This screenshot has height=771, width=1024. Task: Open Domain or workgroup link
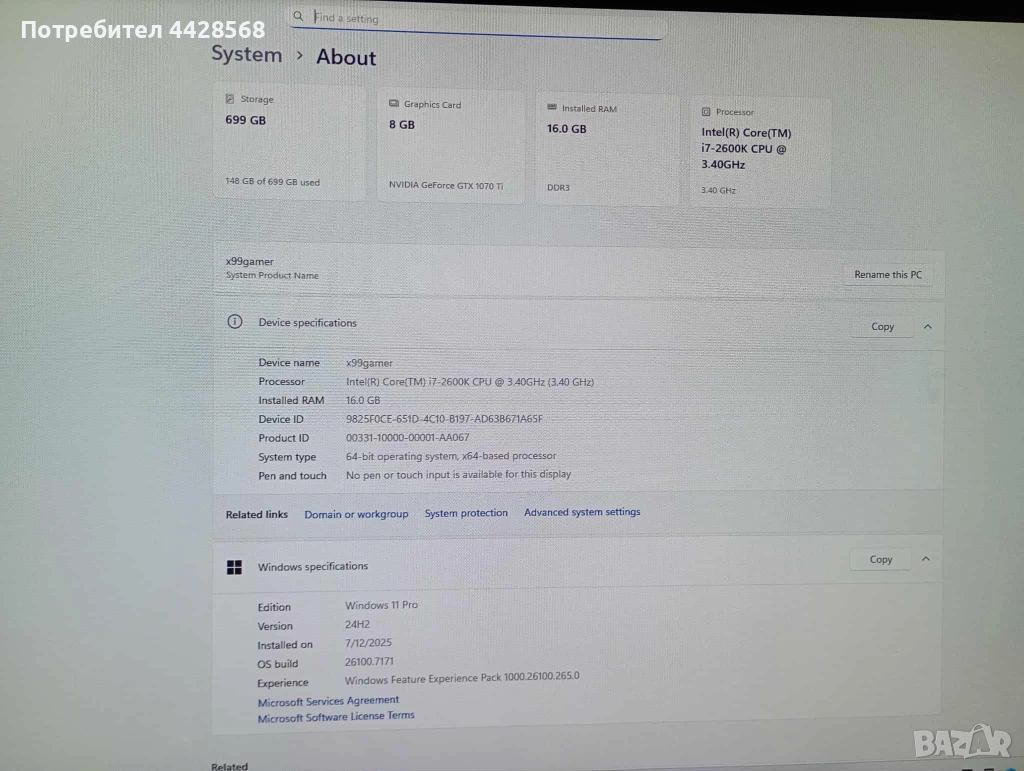tap(356, 514)
